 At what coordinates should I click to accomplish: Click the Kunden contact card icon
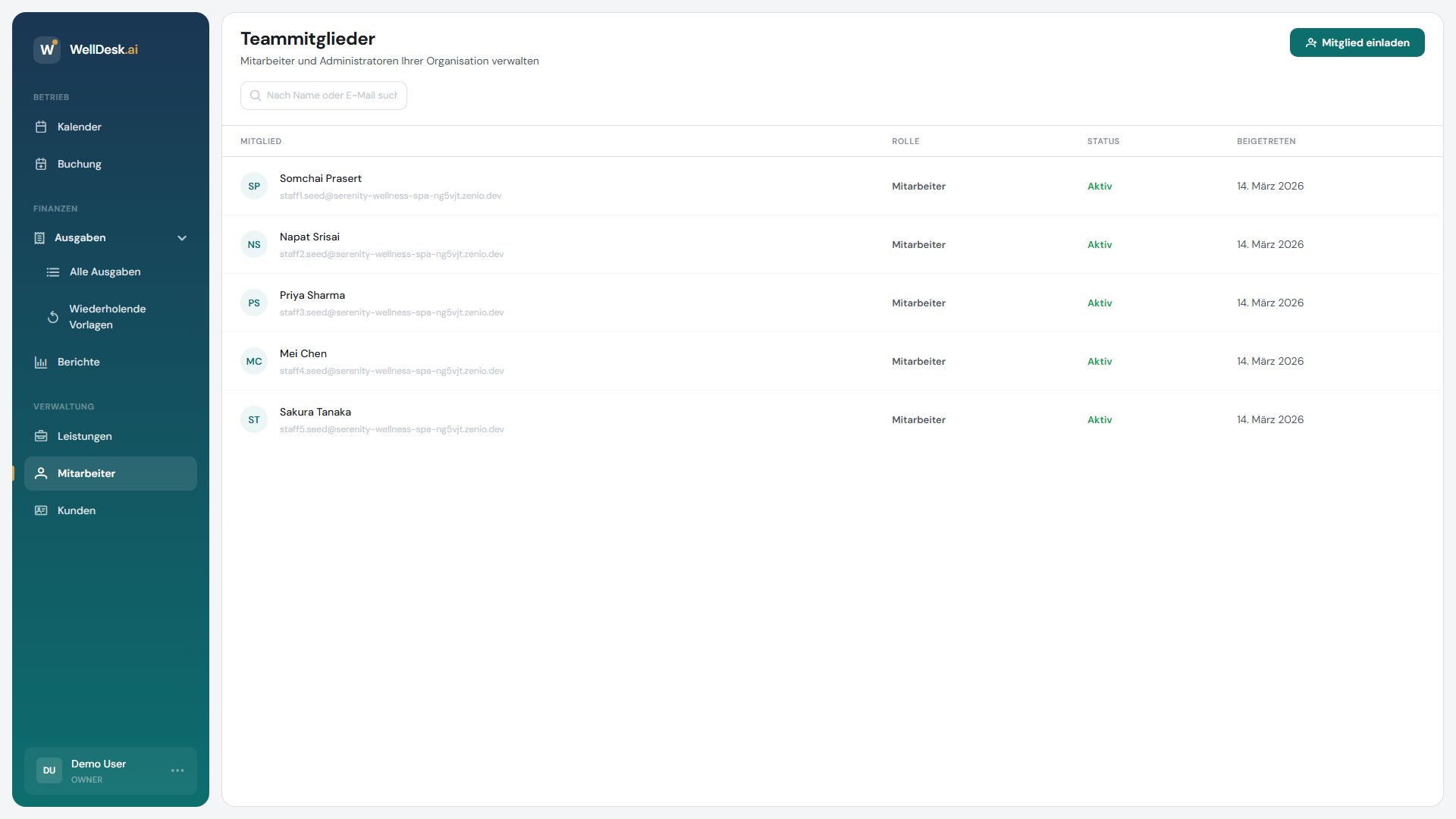click(41, 510)
